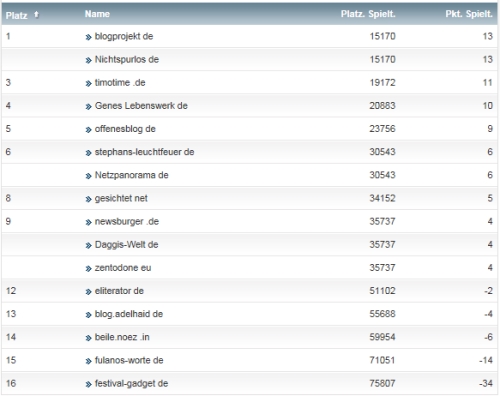Viewport: 500px width, 396px height.
Task: Open the blog.adelhaid de link
Action: click(x=129, y=314)
